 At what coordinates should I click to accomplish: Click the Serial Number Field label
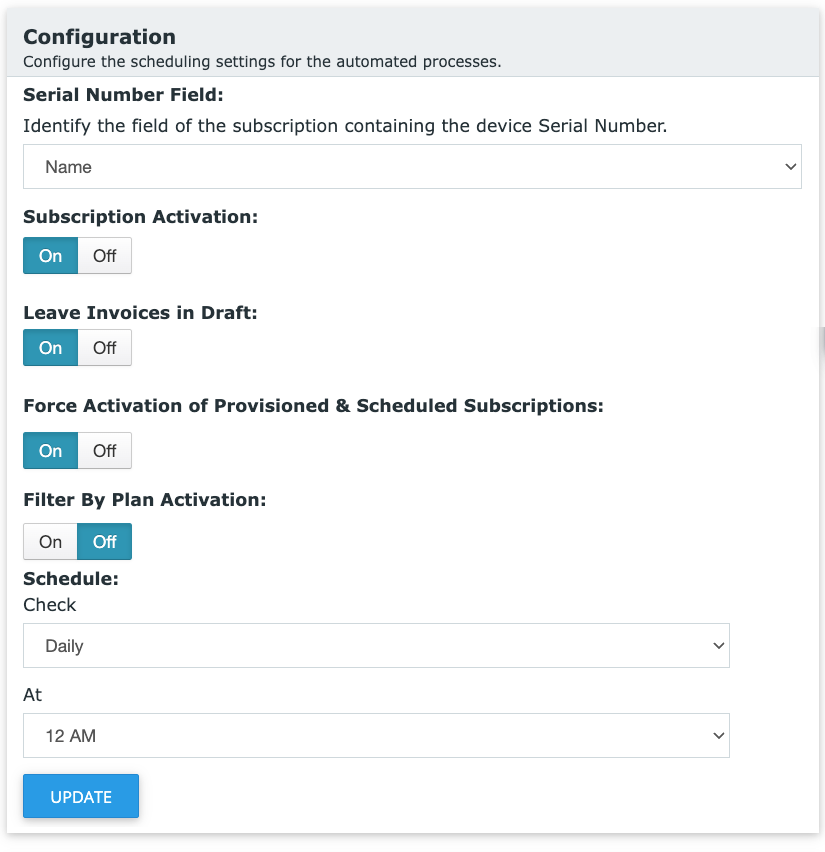coord(123,95)
